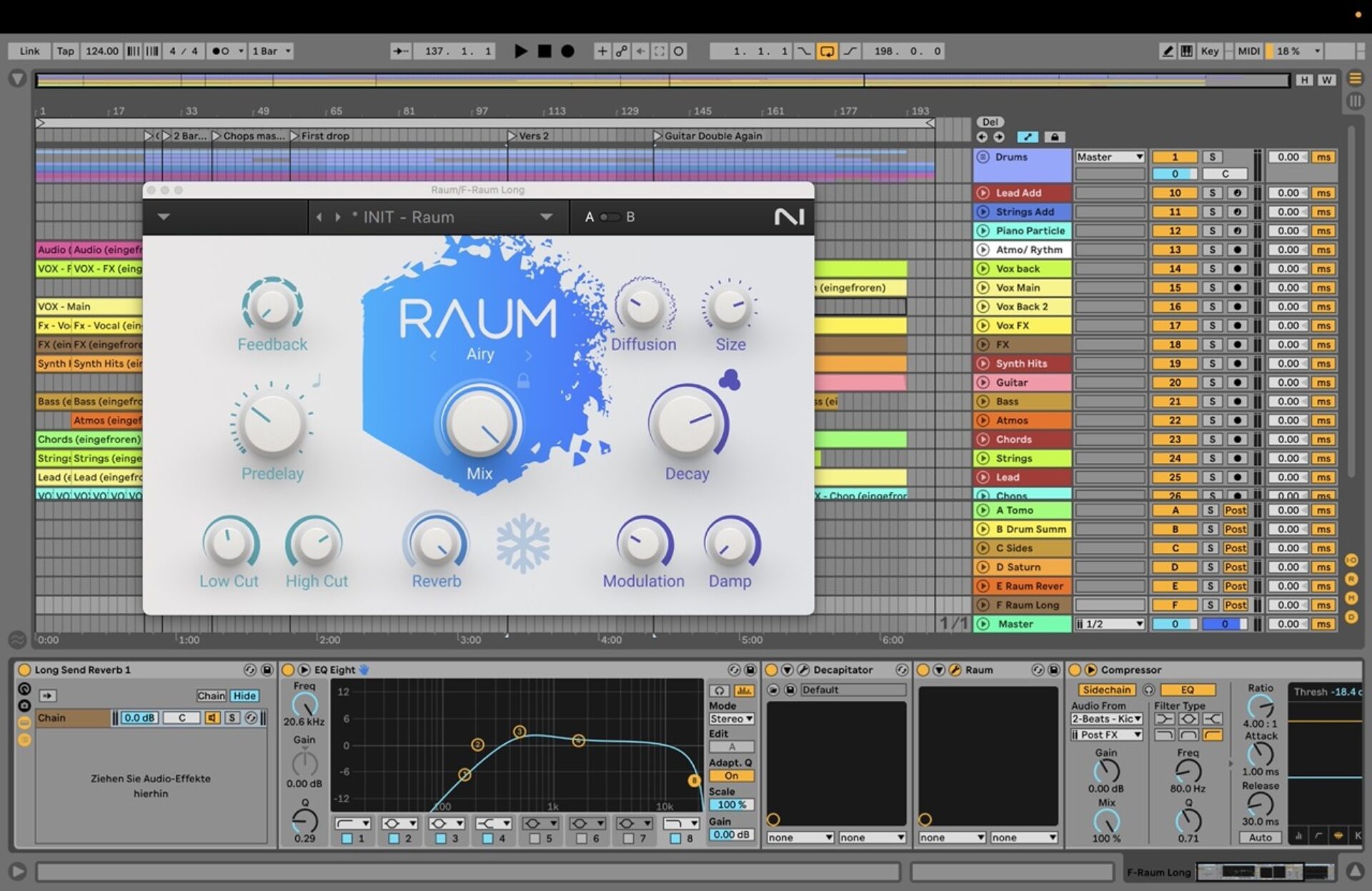Toggle the Raum A/B comparison switch
Screen dimensions: 1372x891
click(610, 216)
